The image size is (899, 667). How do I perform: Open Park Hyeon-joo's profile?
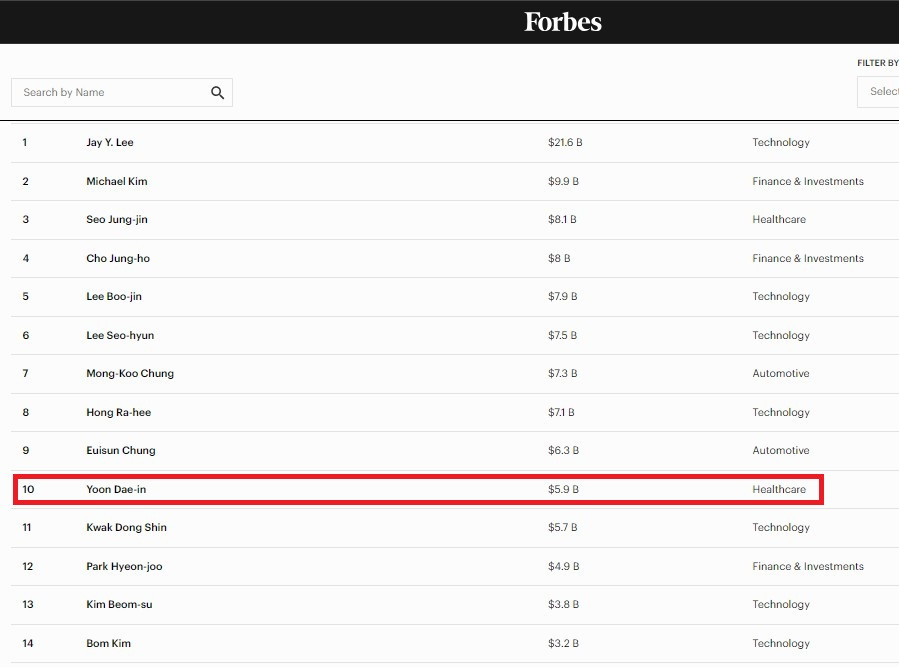(x=124, y=567)
